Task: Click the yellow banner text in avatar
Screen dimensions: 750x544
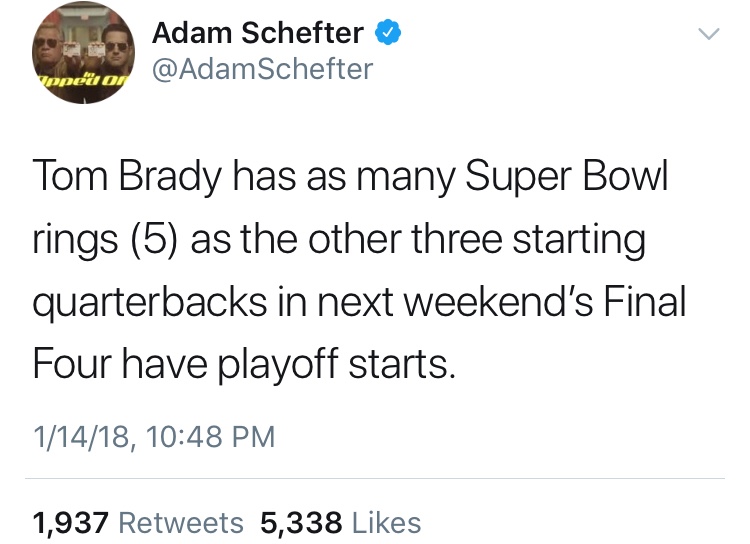Action: tap(81, 80)
